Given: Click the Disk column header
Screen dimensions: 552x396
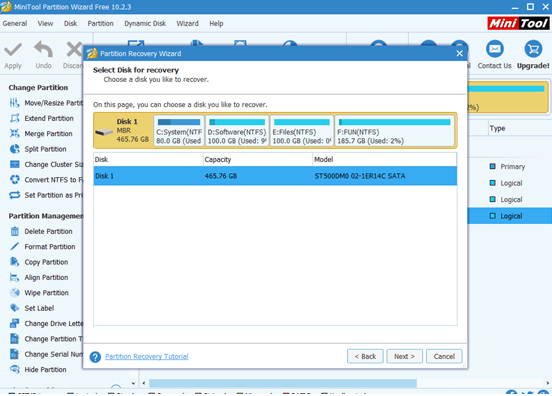Looking at the screenshot, I should point(148,159).
